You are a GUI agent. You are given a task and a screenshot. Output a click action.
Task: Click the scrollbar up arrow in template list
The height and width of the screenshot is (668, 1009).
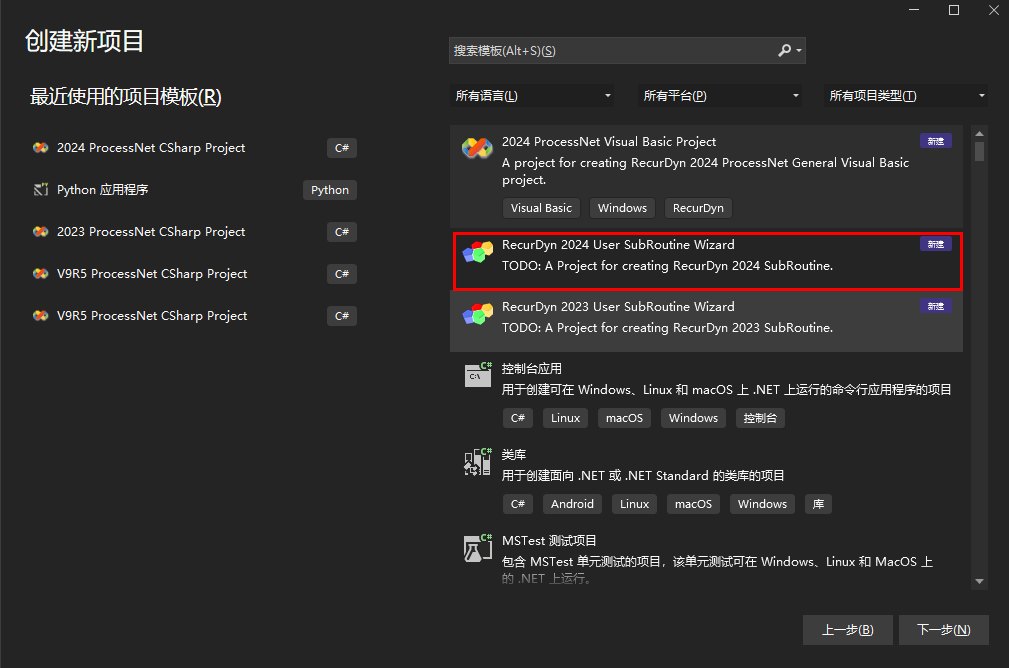click(979, 134)
